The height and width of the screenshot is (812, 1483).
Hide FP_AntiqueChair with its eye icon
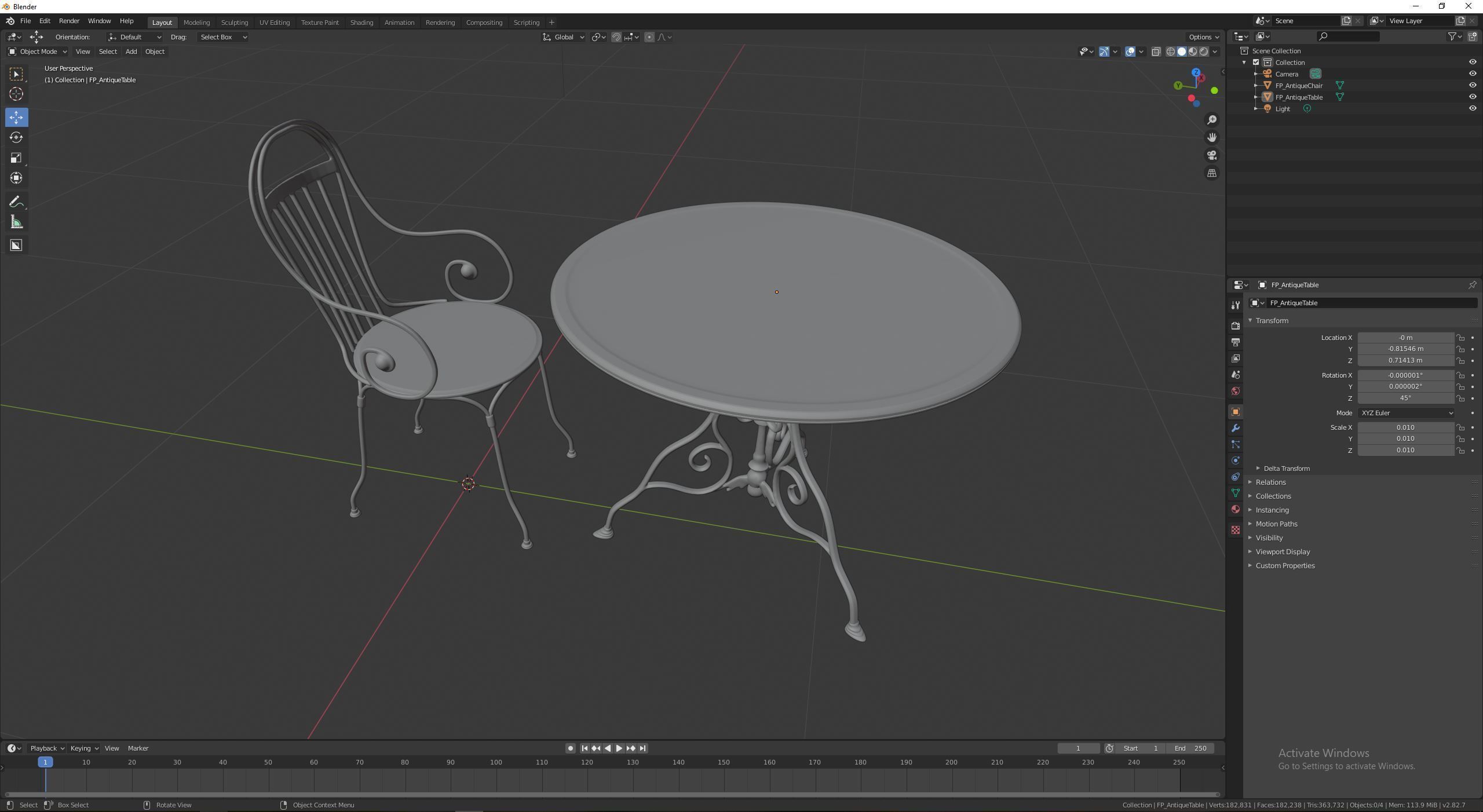(x=1472, y=85)
